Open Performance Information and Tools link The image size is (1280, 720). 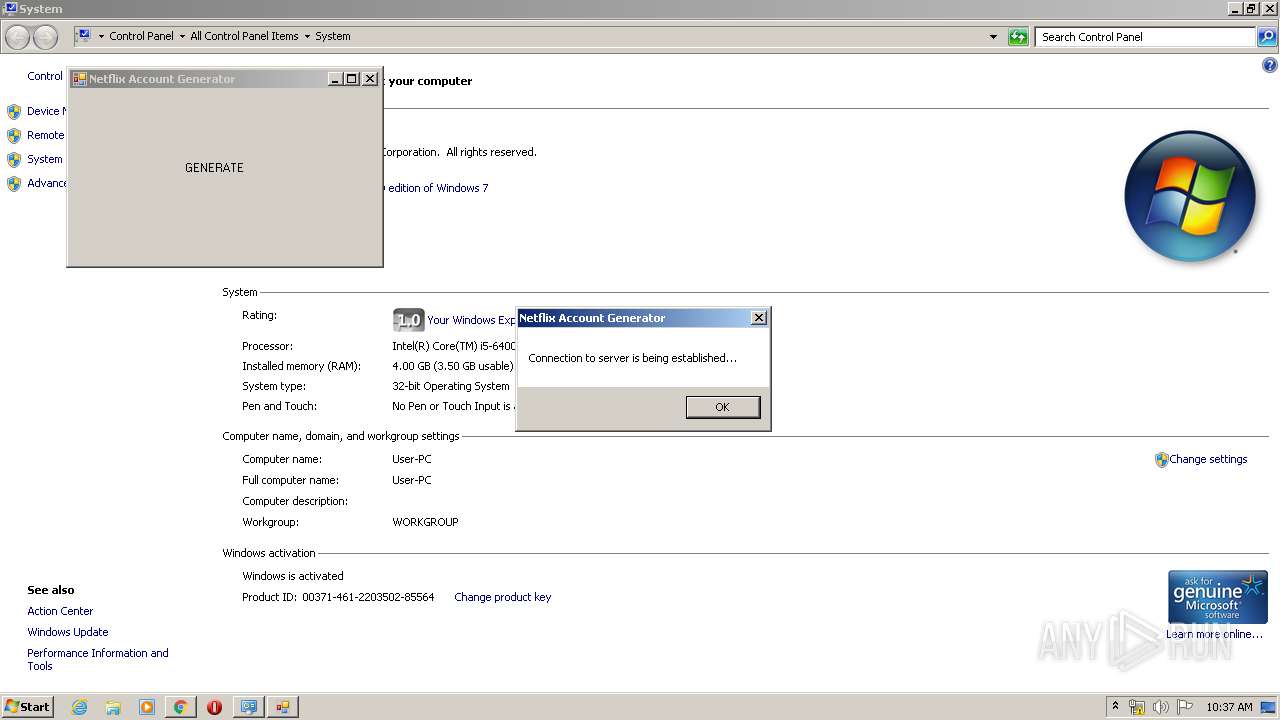[x=98, y=659]
